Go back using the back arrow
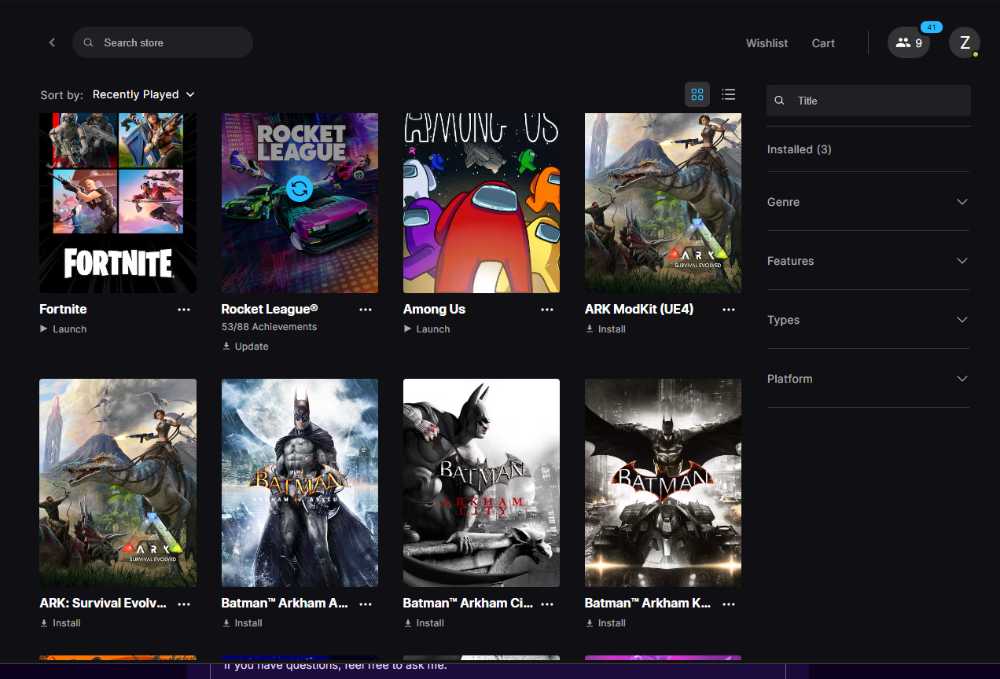The image size is (1000, 679). coord(52,43)
